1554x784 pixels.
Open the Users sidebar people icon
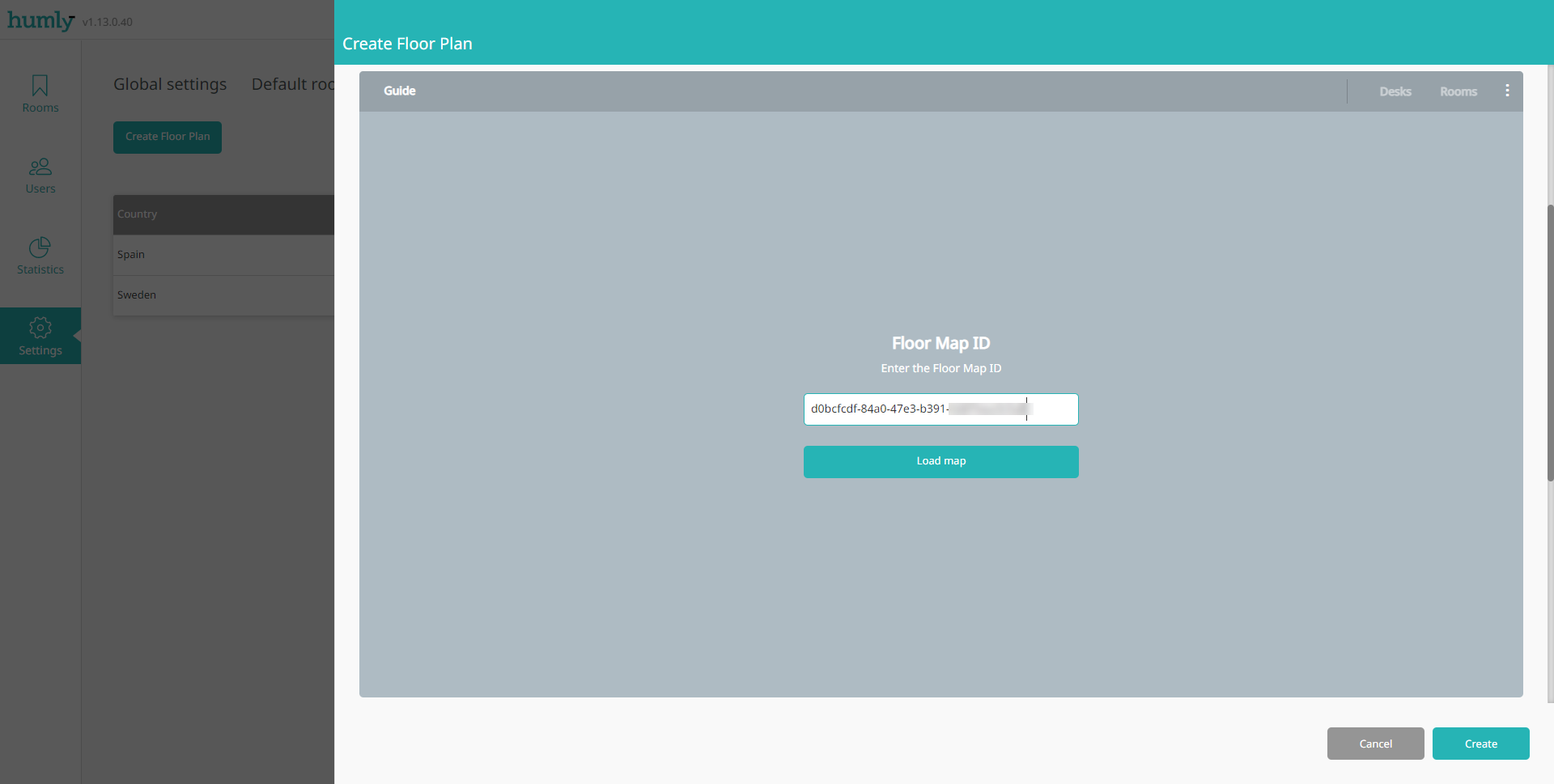click(40, 167)
